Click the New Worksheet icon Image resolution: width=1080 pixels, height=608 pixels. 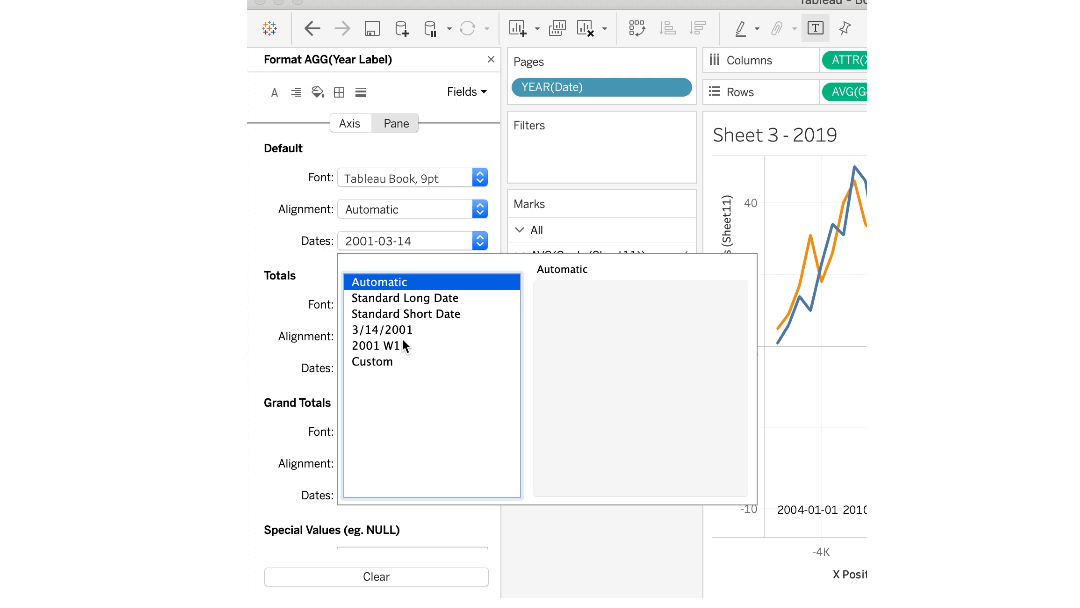pyautogui.click(x=517, y=28)
